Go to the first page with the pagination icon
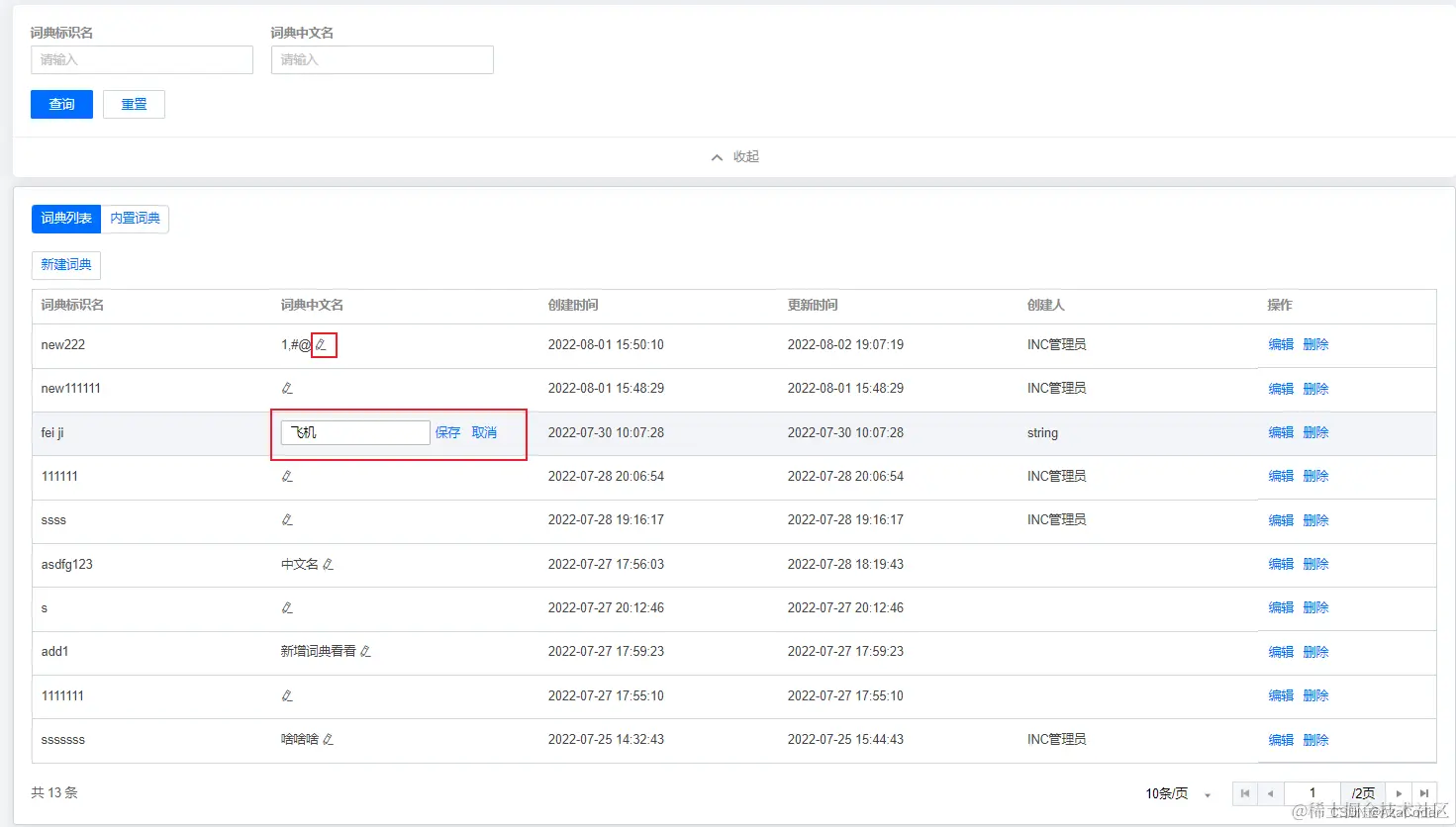This screenshot has height=827, width=1456. (1245, 793)
